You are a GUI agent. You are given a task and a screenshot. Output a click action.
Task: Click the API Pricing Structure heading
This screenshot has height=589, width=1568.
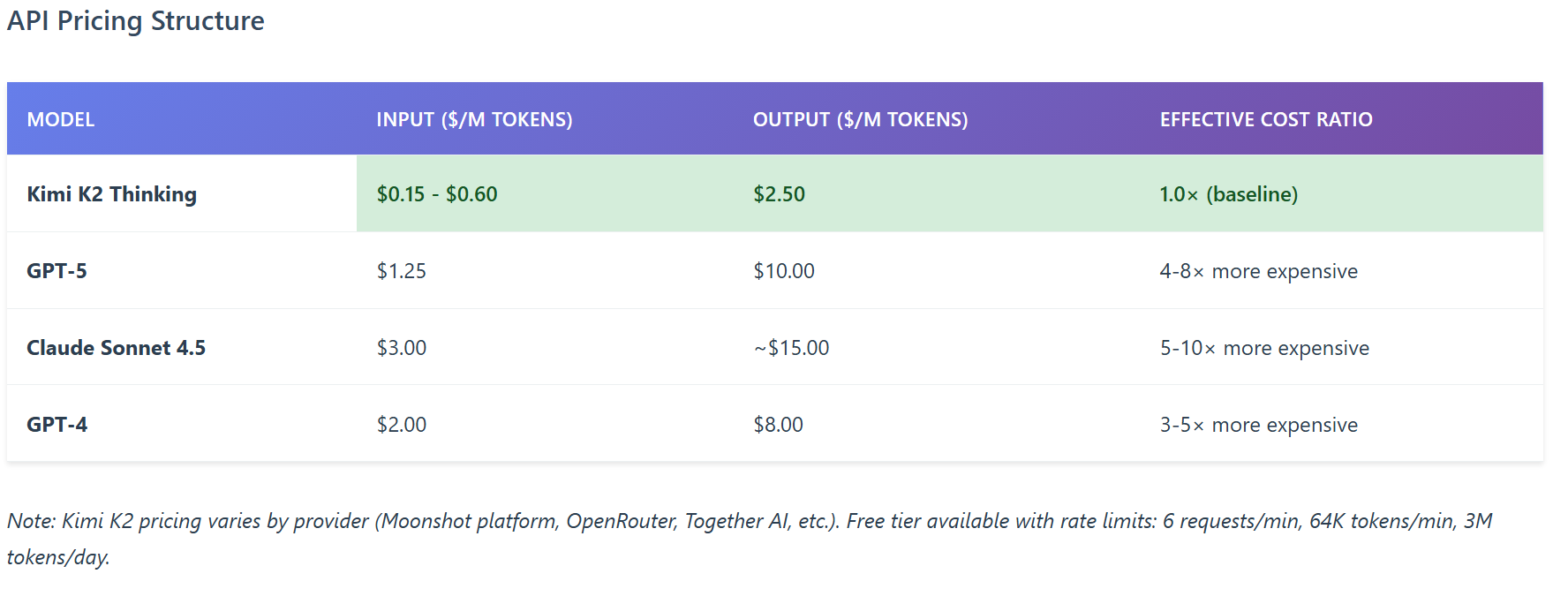click(136, 21)
